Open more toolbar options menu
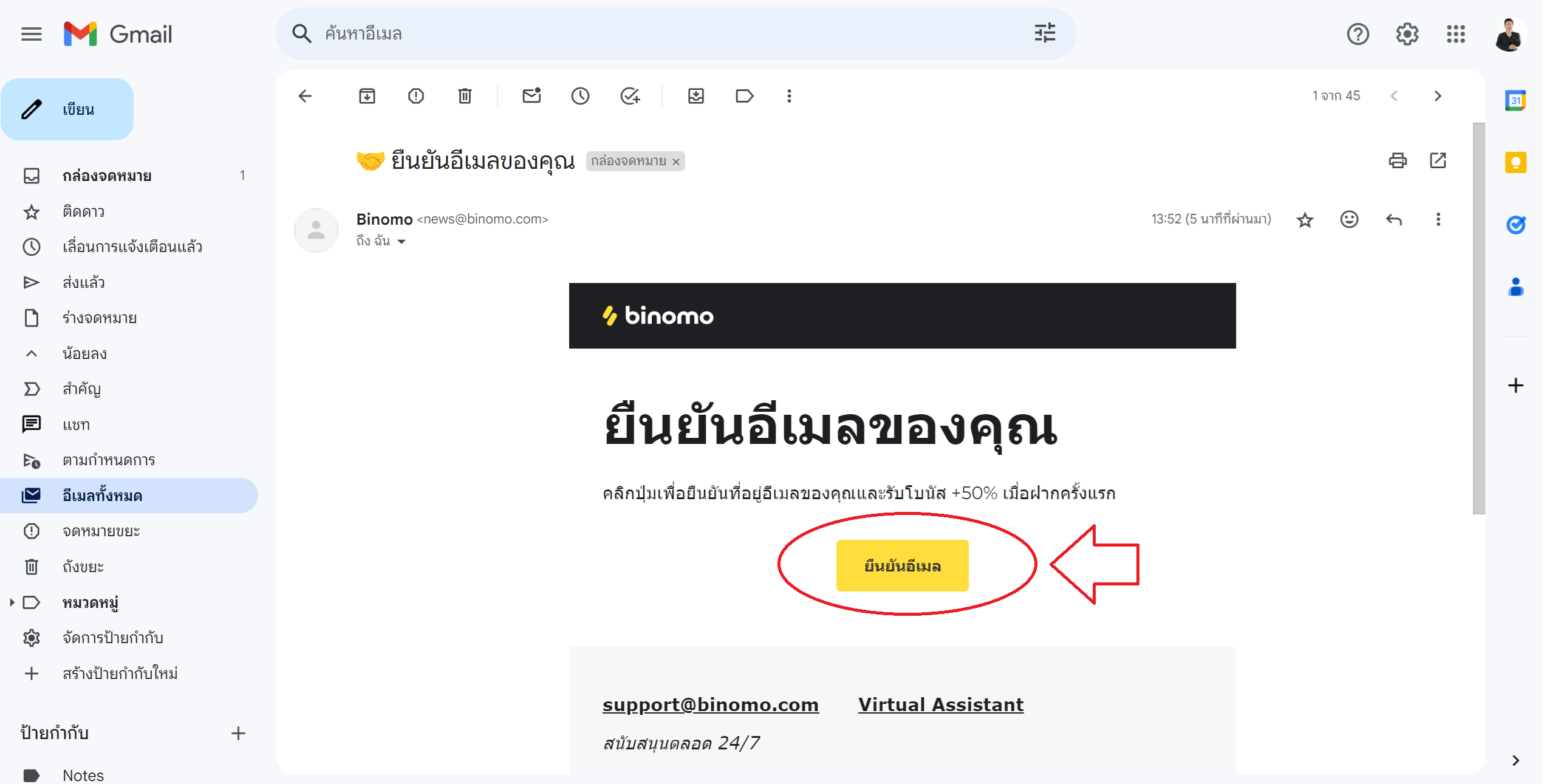1544x784 pixels. coord(789,96)
